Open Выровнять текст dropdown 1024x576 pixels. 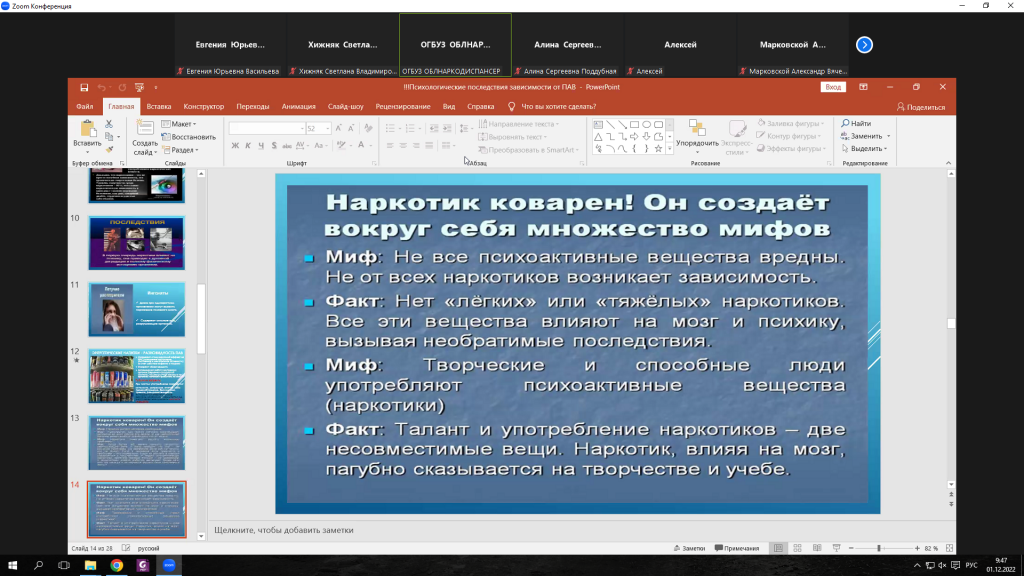513,137
